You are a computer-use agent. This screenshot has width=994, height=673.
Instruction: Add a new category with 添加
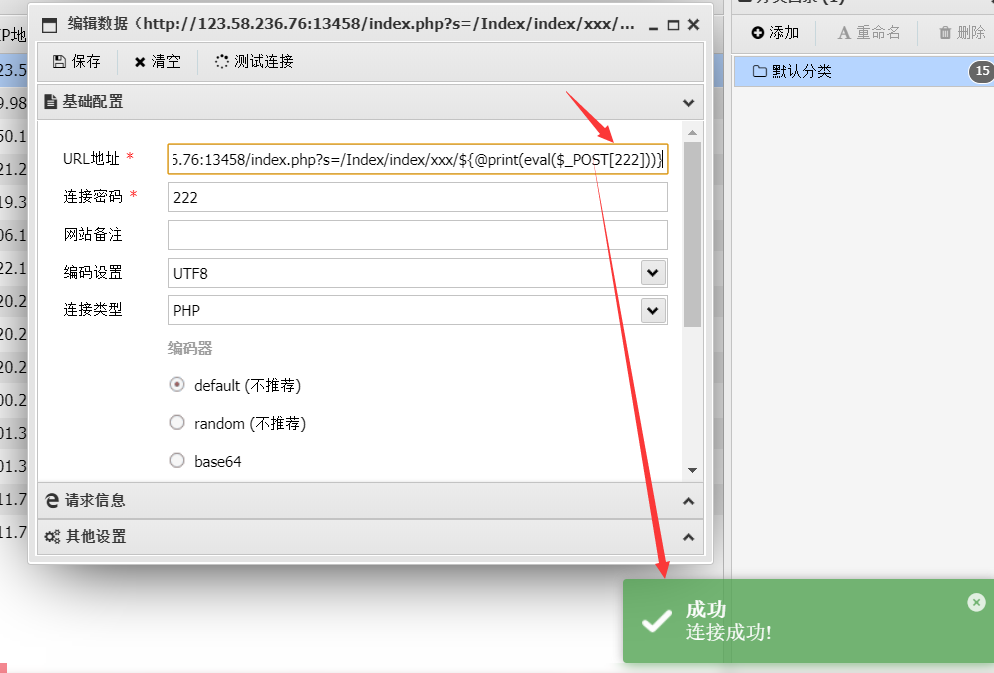point(775,33)
